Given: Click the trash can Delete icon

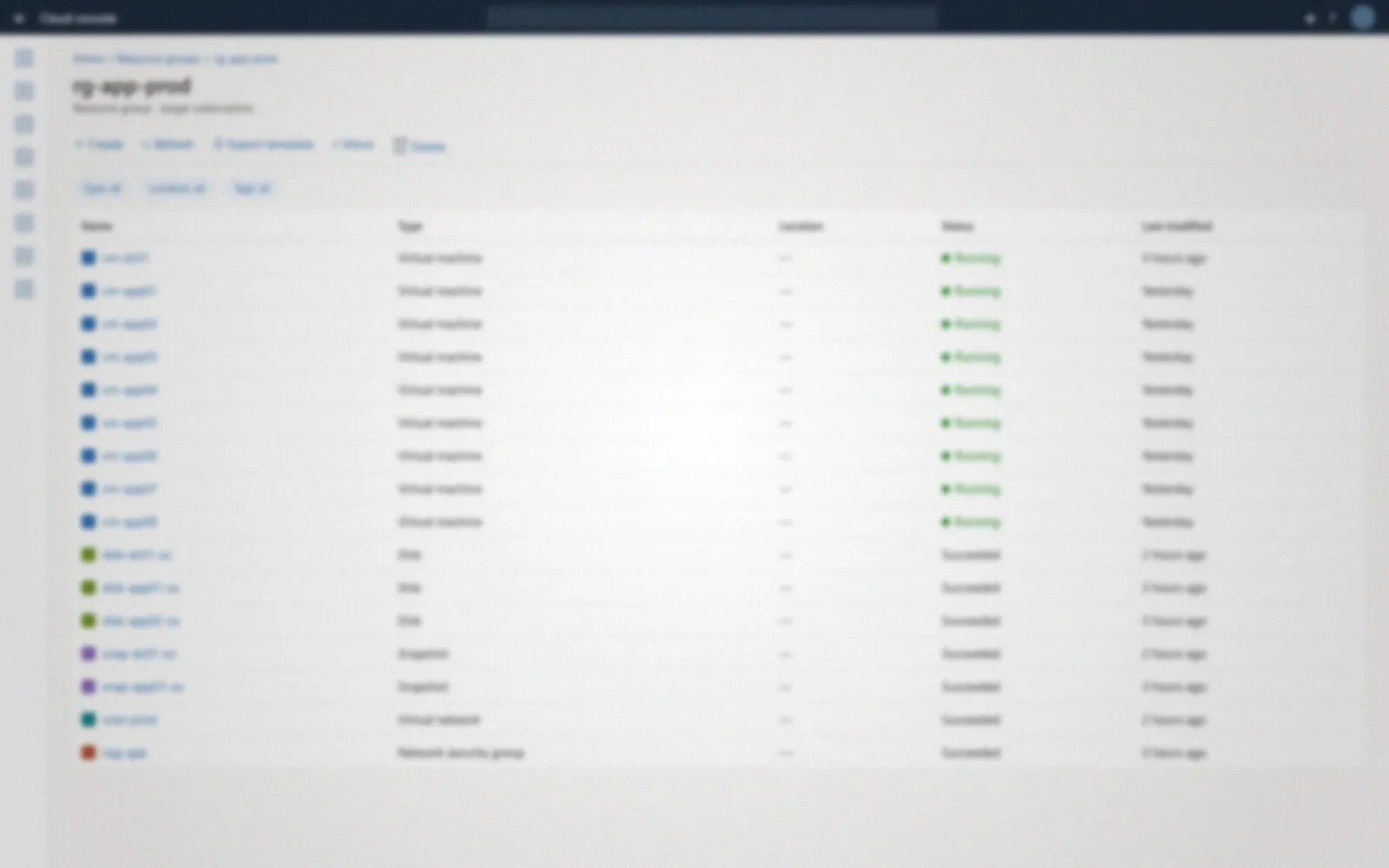Looking at the screenshot, I should pos(399,146).
